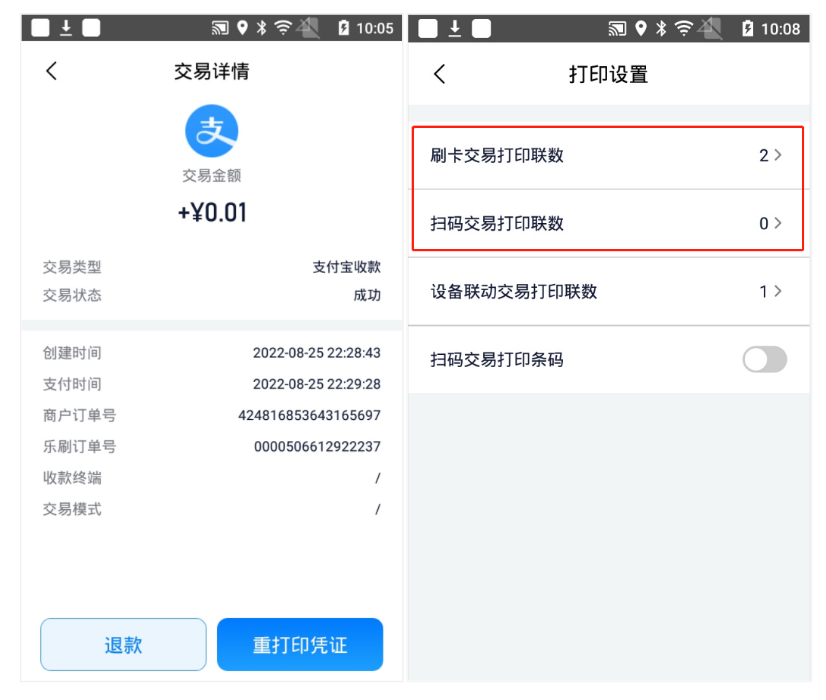The width and height of the screenshot is (826, 700).
Task: Tap the 退款 refund button
Action: click(x=123, y=645)
